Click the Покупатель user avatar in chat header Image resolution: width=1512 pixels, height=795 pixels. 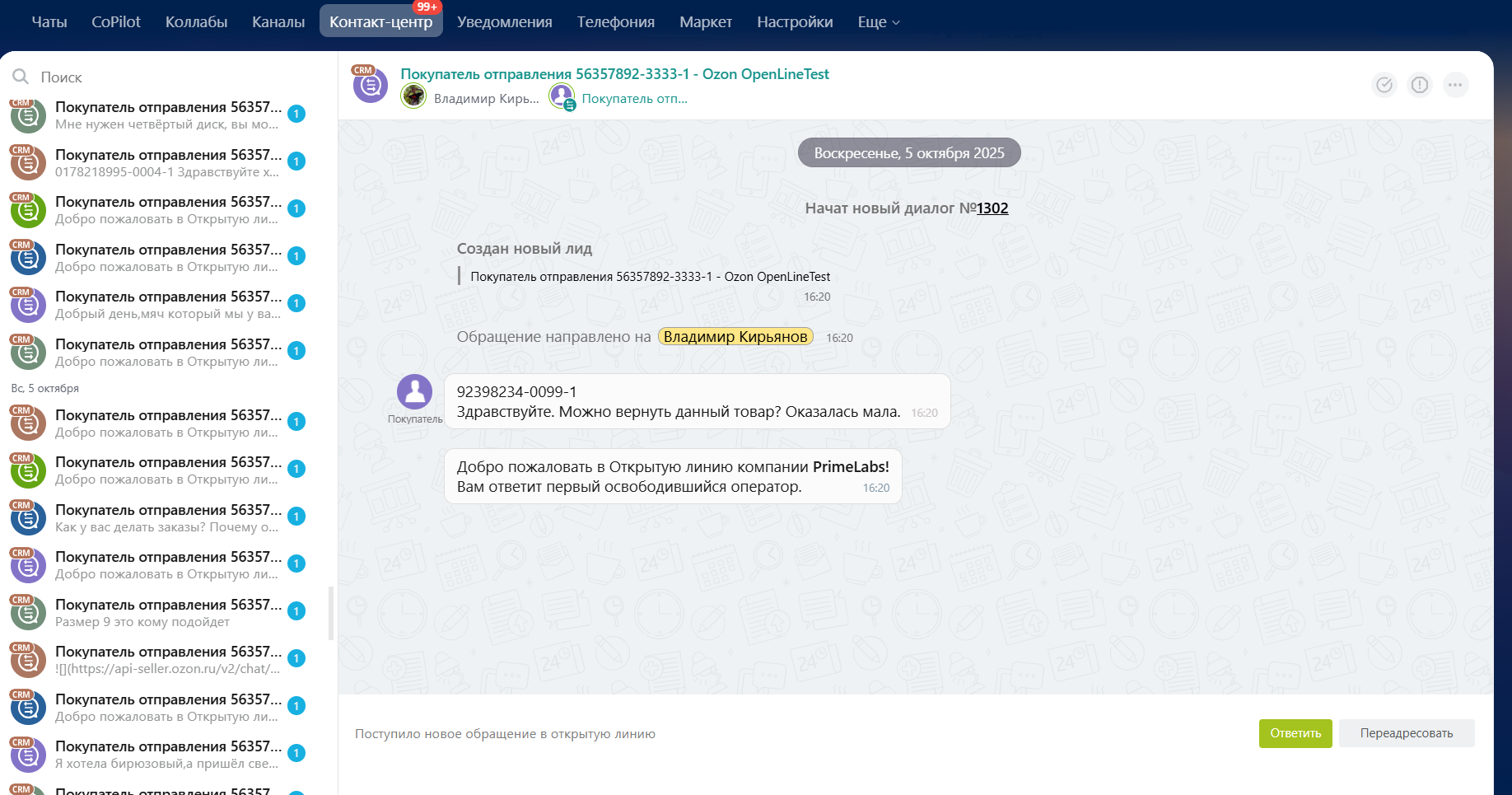562,97
